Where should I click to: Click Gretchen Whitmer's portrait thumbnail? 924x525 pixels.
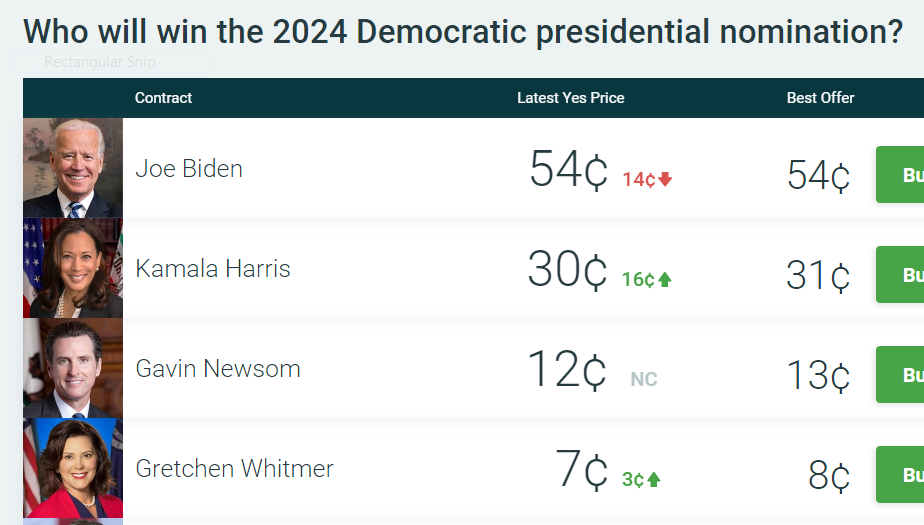tap(73, 468)
